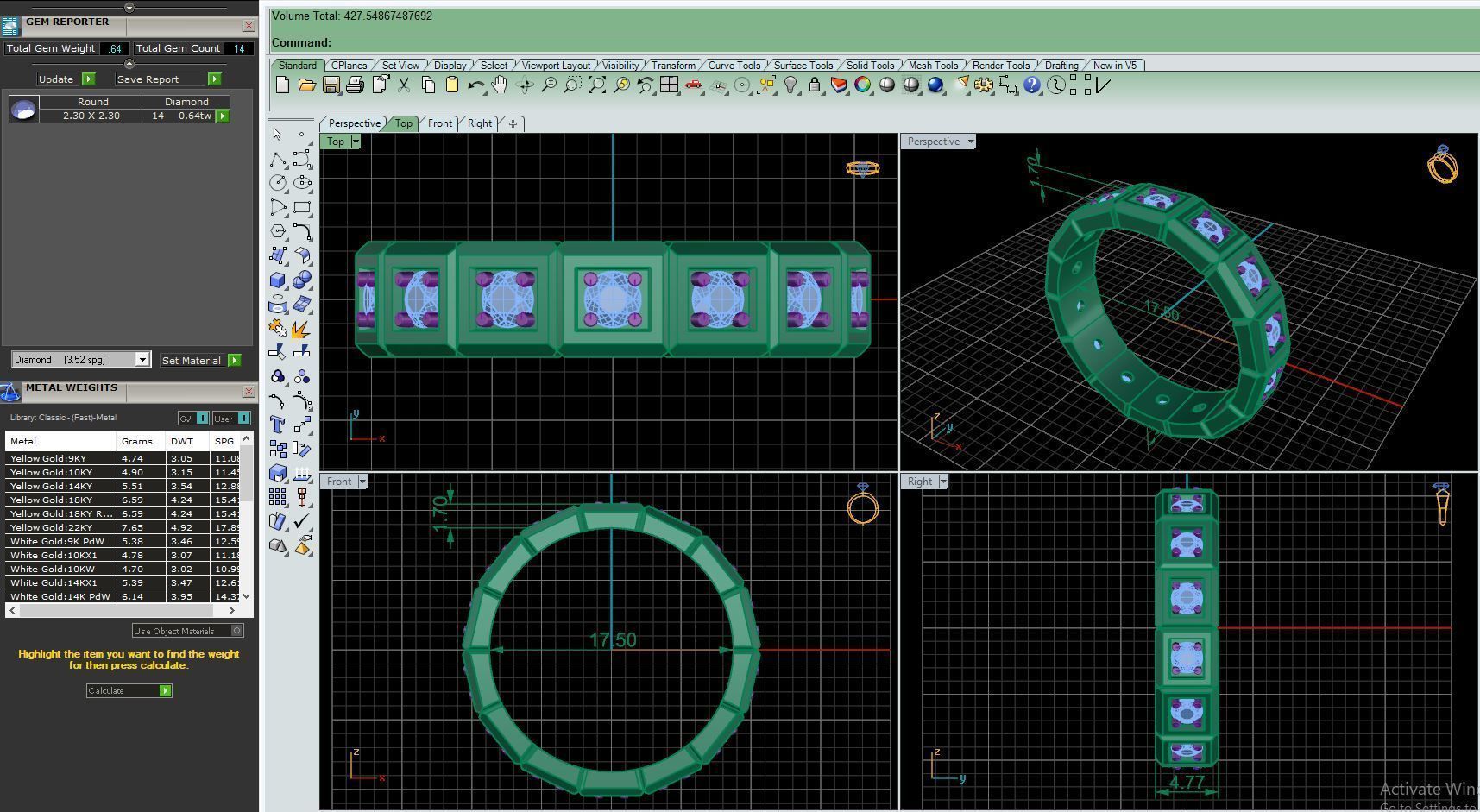
Task: Select the Yellow Gold:22KY row
Action: [121, 527]
